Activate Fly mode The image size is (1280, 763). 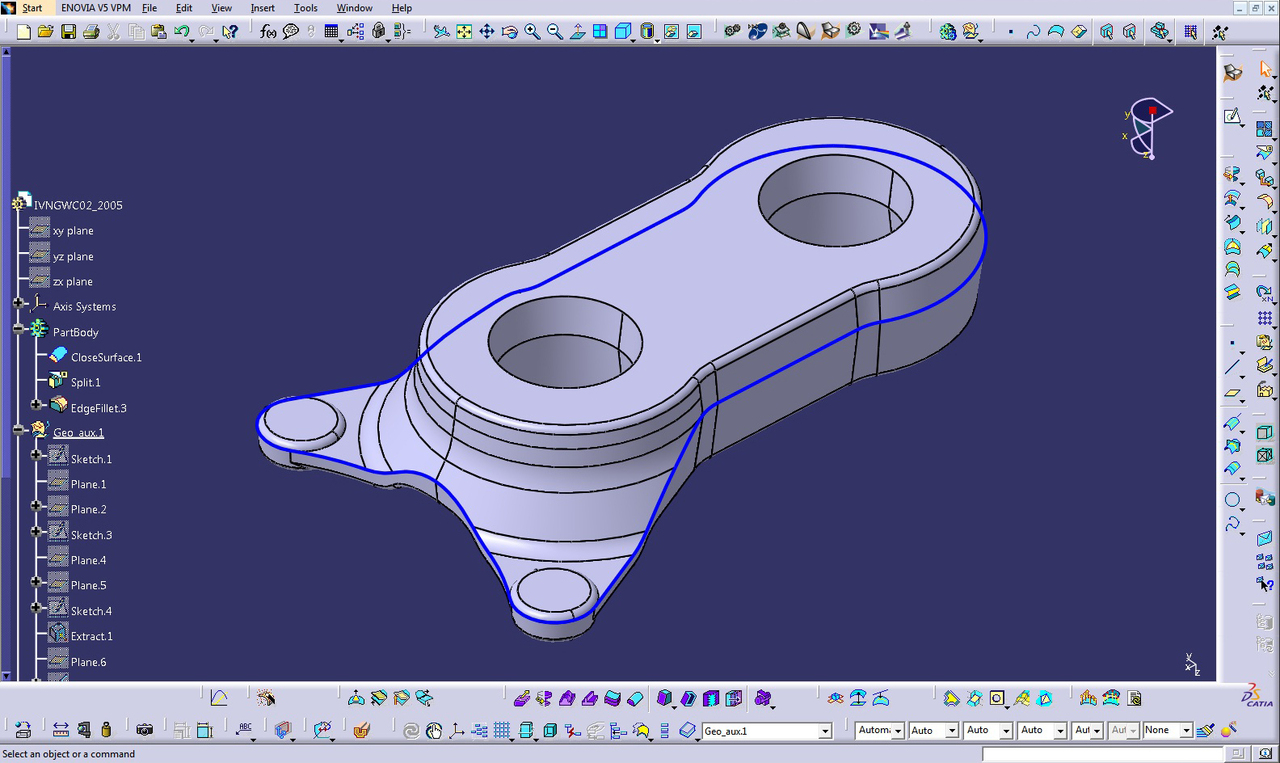click(441, 32)
